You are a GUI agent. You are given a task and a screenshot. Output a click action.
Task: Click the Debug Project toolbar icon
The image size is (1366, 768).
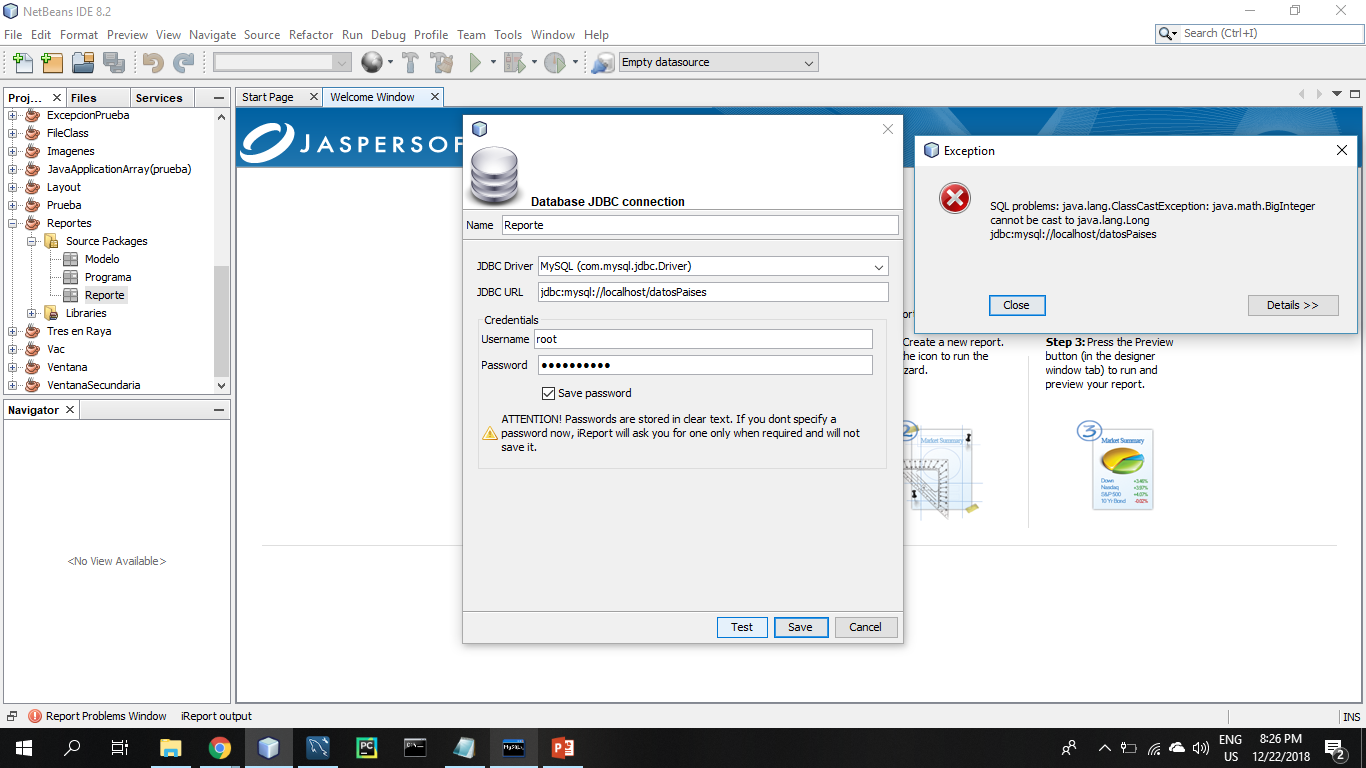(514, 63)
